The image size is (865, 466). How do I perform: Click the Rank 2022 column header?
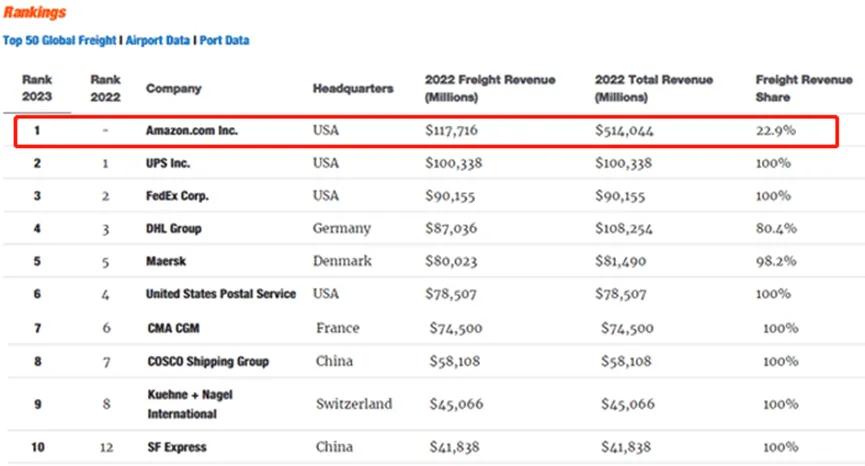tap(105, 88)
